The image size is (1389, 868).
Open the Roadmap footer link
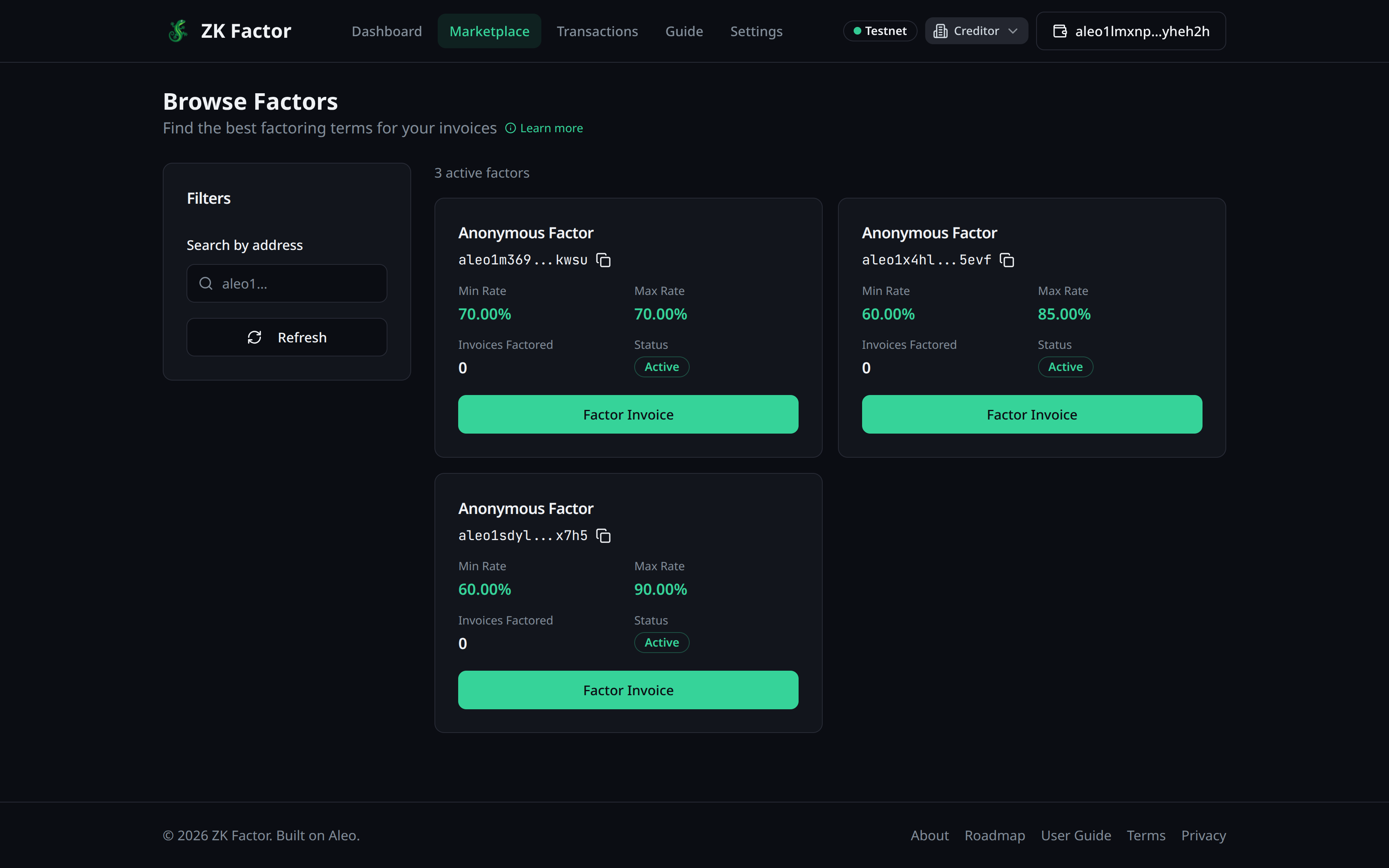coord(995,835)
